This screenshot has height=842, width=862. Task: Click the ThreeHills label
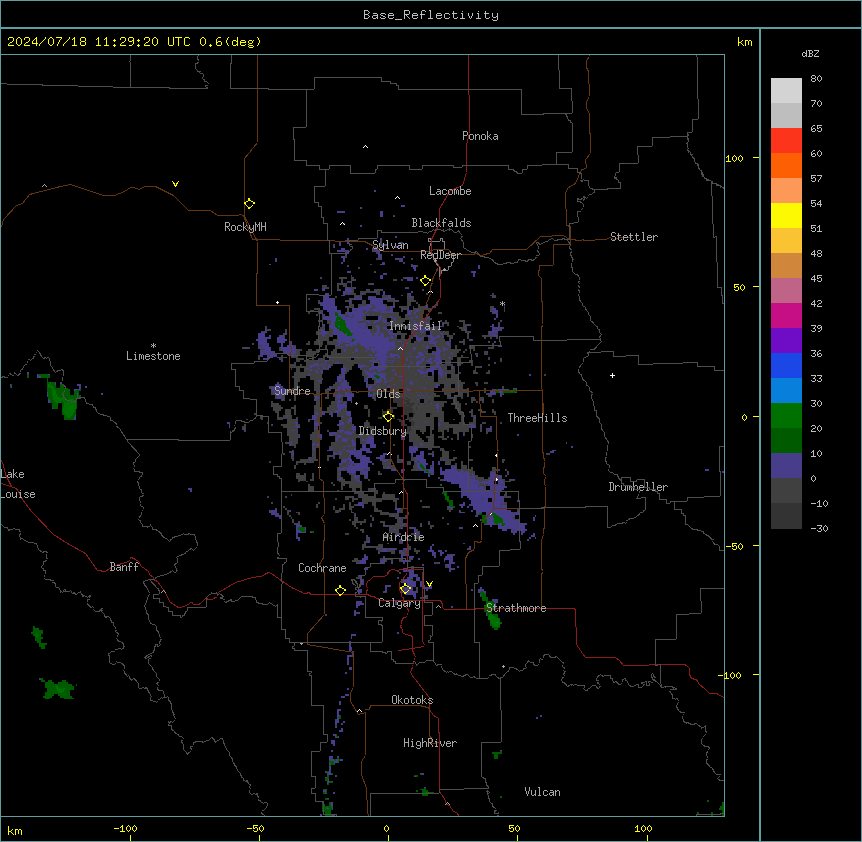(537, 418)
